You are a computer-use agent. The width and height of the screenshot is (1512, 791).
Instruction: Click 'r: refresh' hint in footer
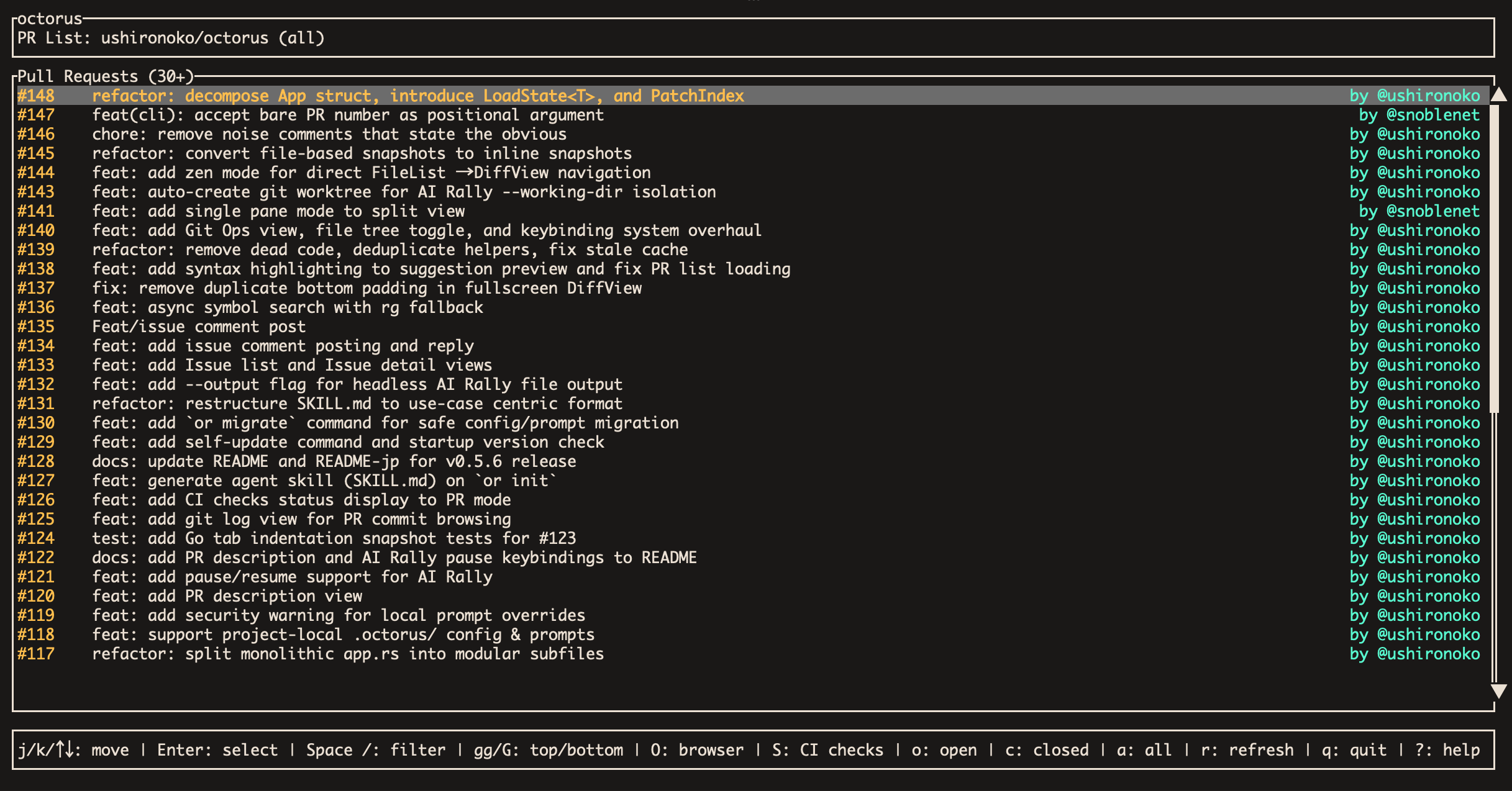(1247, 750)
